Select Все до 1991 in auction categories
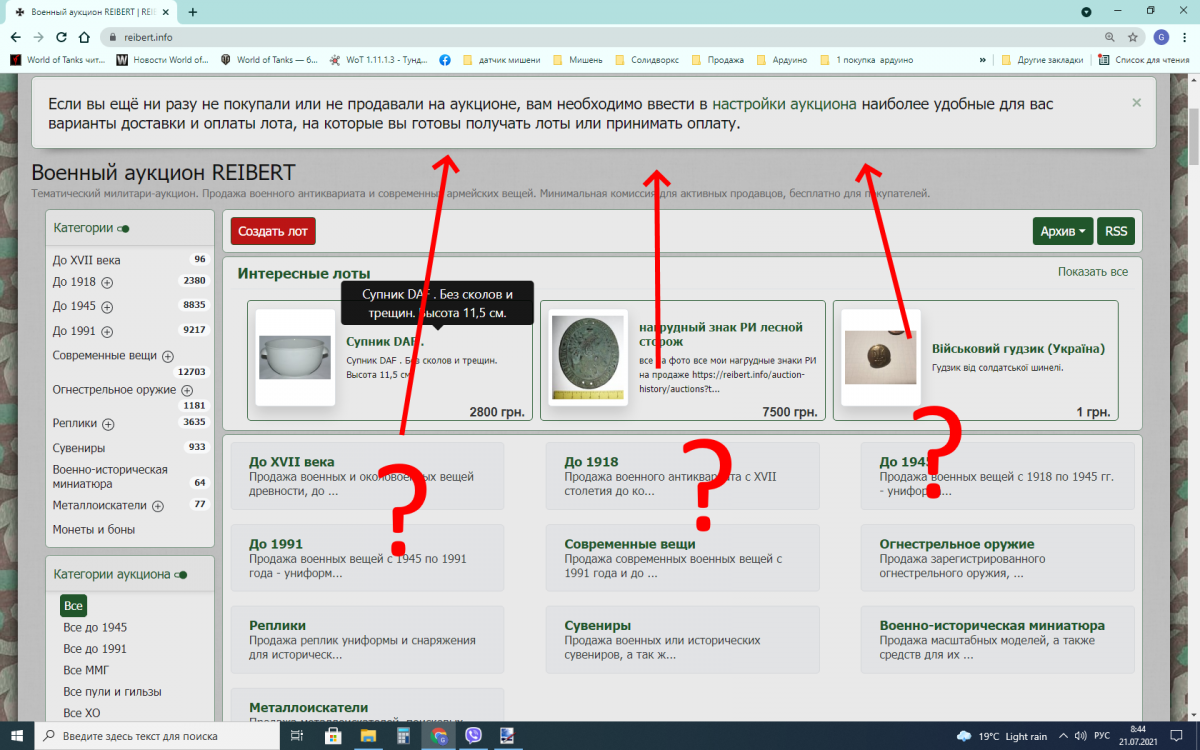The width and height of the screenshot is (1200, 750). pyautogui.click(x=95, y=649)
